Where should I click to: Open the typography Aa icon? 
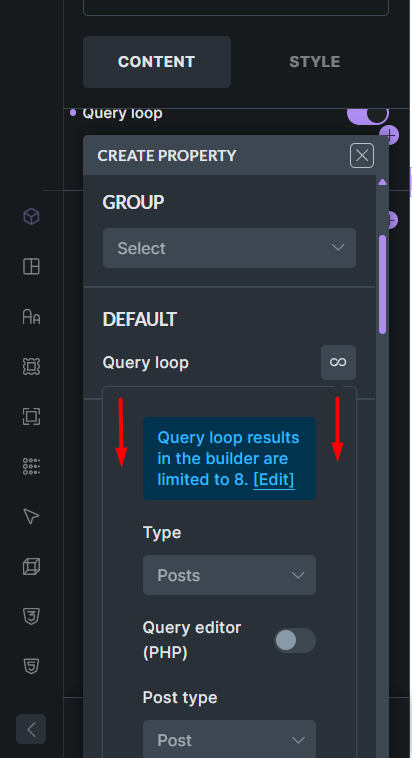[x=31, y=317]
